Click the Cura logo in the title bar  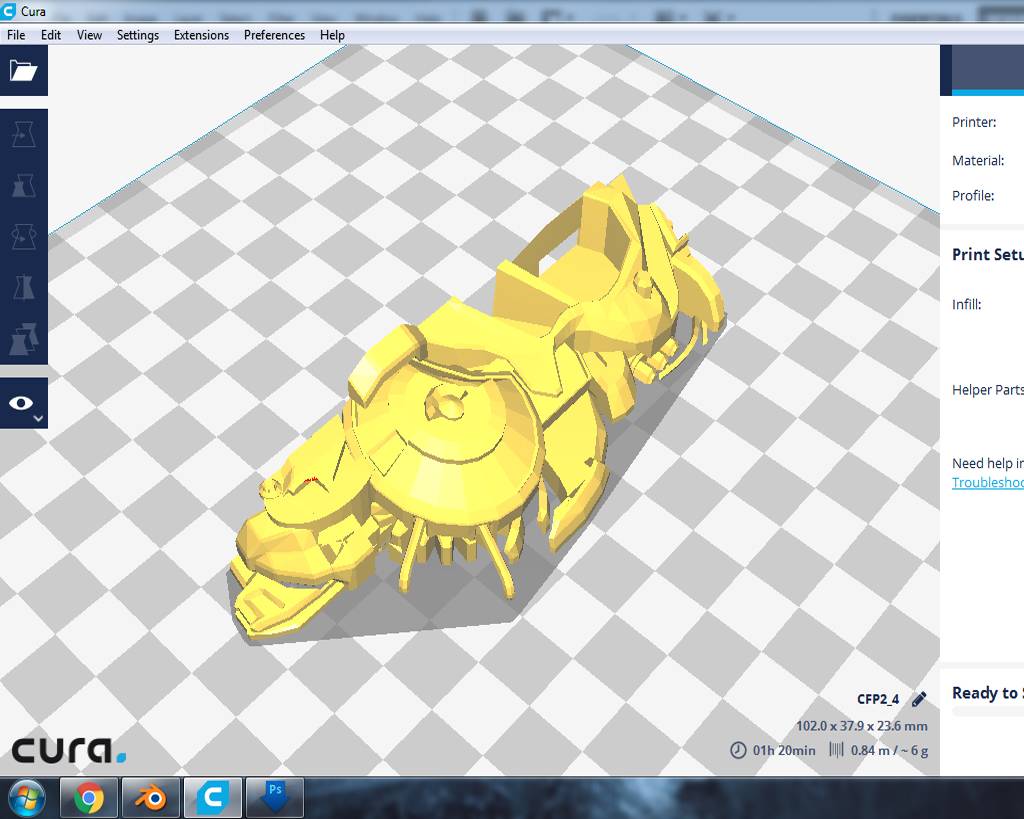click(7, 11)
